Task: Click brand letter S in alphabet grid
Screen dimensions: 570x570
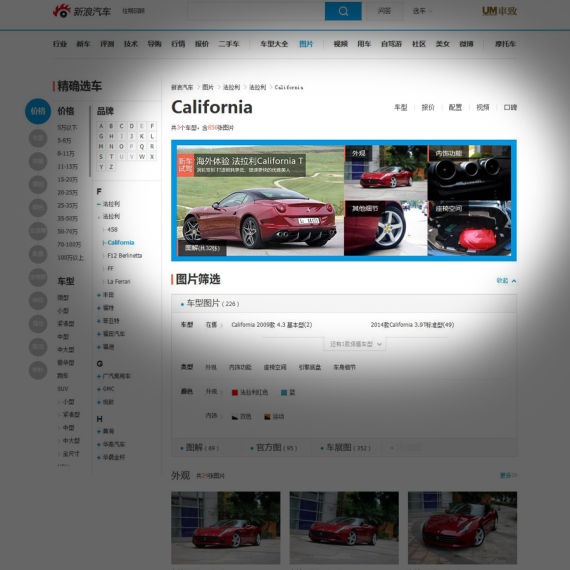Action: 101,156
